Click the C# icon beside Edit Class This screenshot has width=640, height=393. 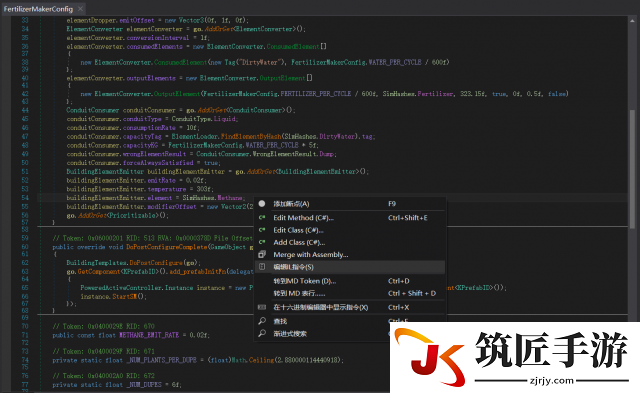[262, 230]
